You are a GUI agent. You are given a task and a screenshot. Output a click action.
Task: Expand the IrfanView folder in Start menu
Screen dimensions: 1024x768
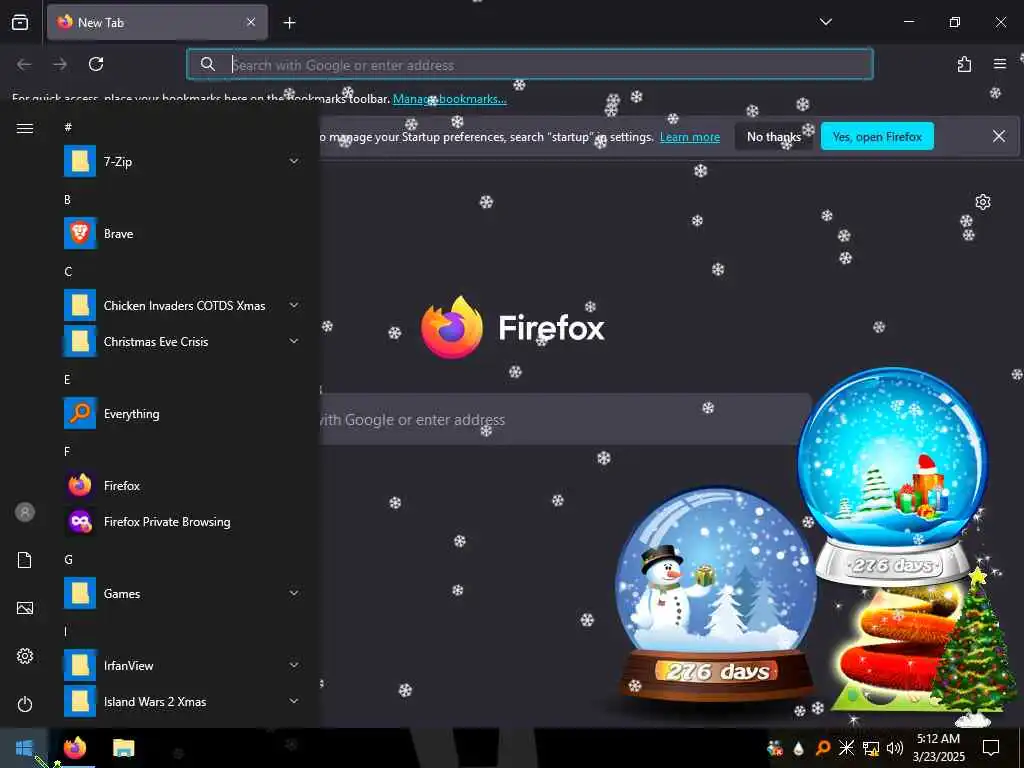tap(182, 665)
